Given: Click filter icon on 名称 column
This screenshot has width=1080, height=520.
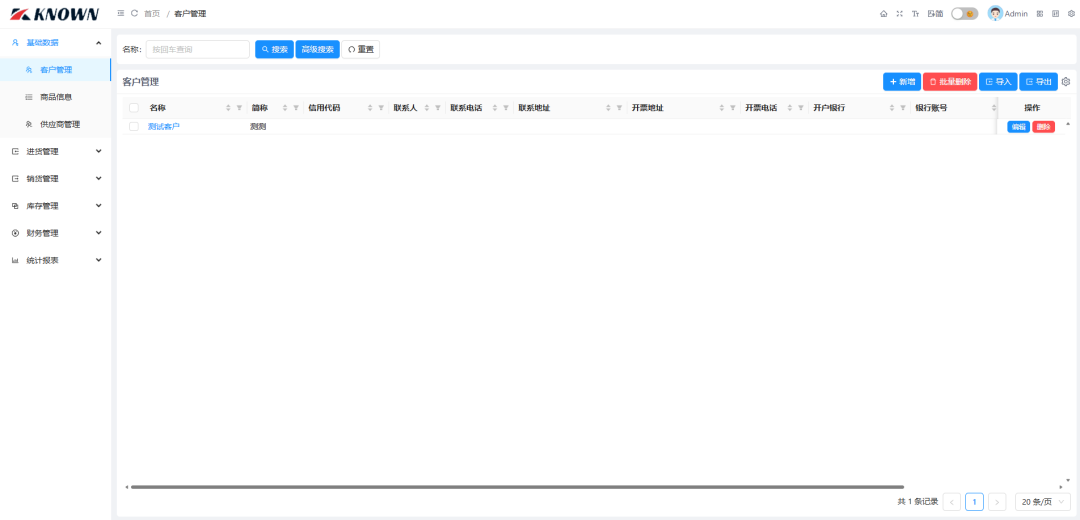Looking at the screenshot, I should [x=239, y=108].
